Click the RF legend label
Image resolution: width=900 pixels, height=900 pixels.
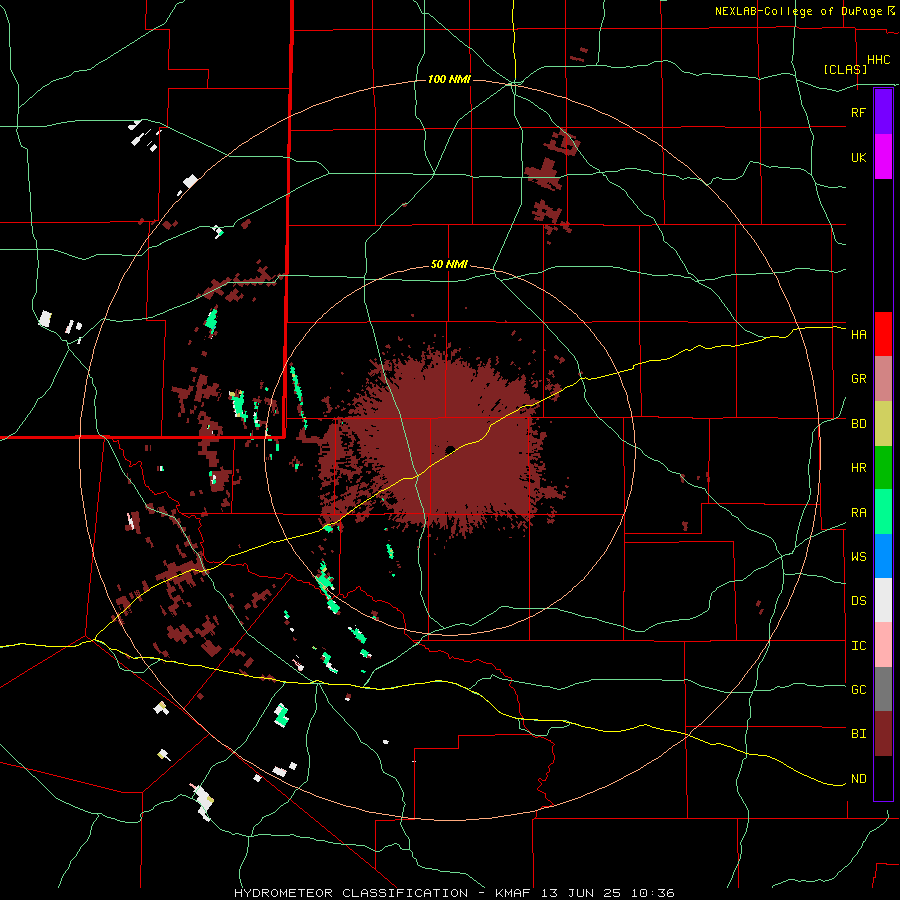[x=858, y=112]
